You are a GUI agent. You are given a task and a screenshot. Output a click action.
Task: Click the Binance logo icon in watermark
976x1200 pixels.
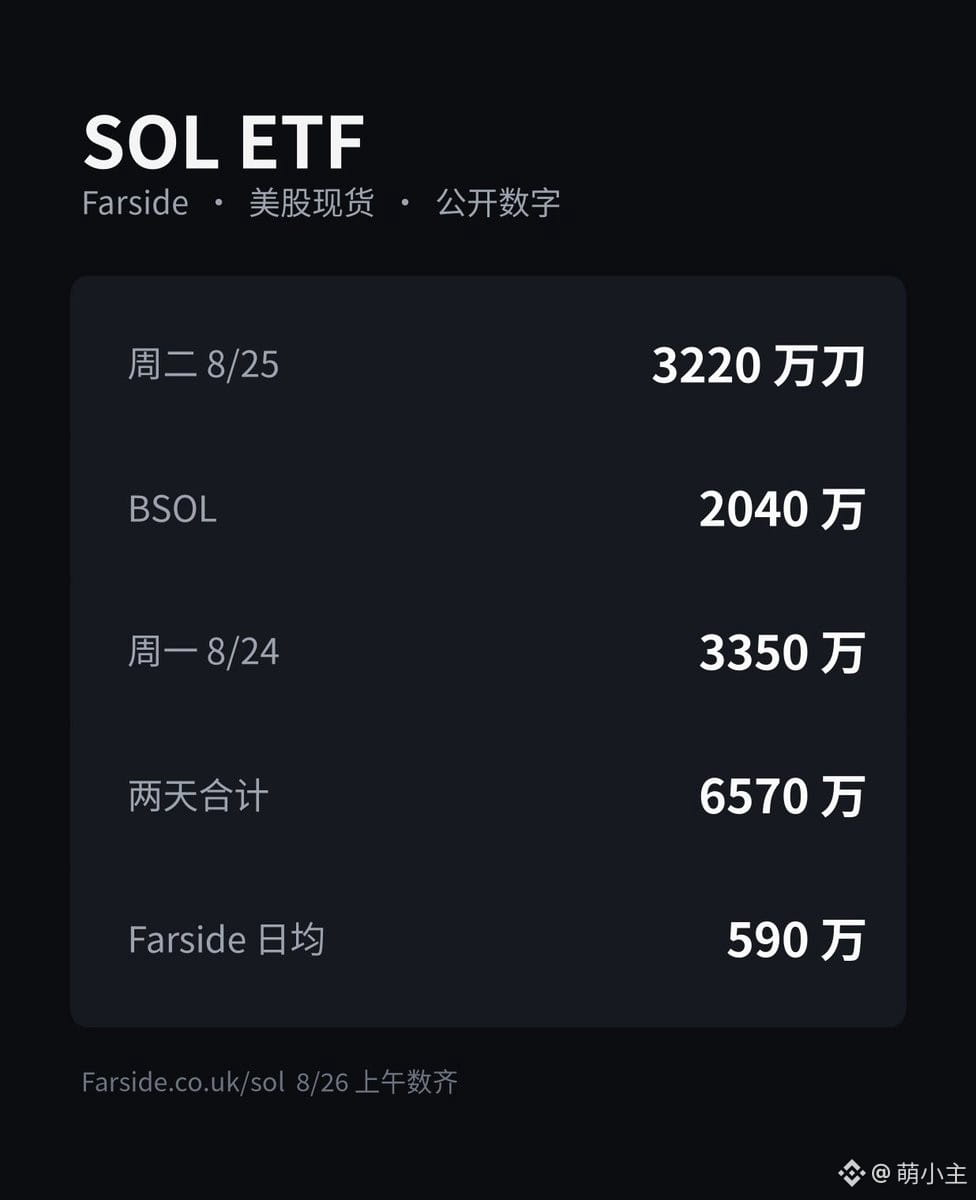coord(851,1172)
